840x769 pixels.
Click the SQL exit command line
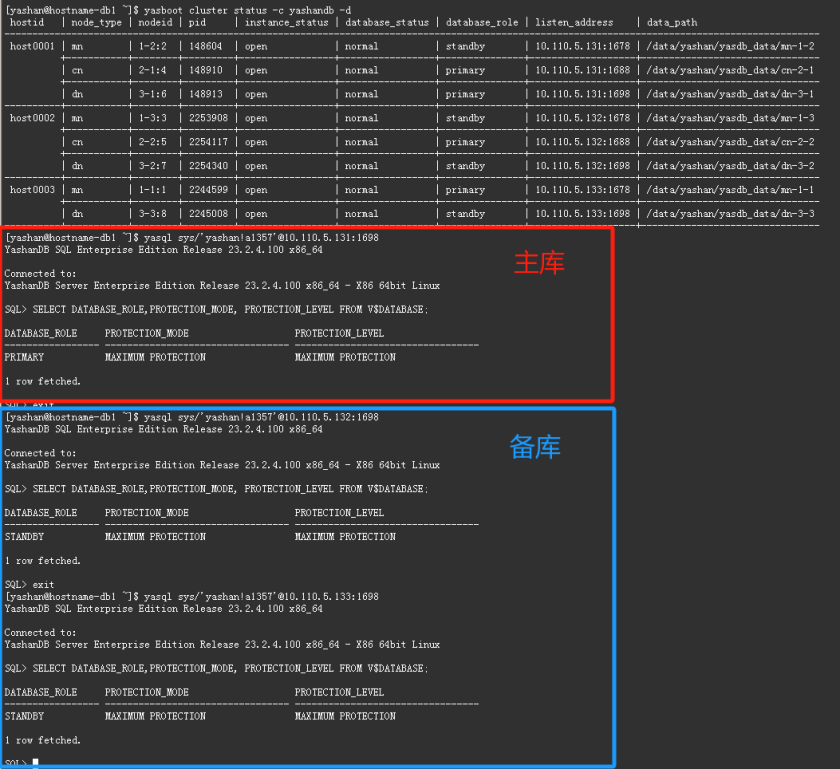(x=29, y=585)
